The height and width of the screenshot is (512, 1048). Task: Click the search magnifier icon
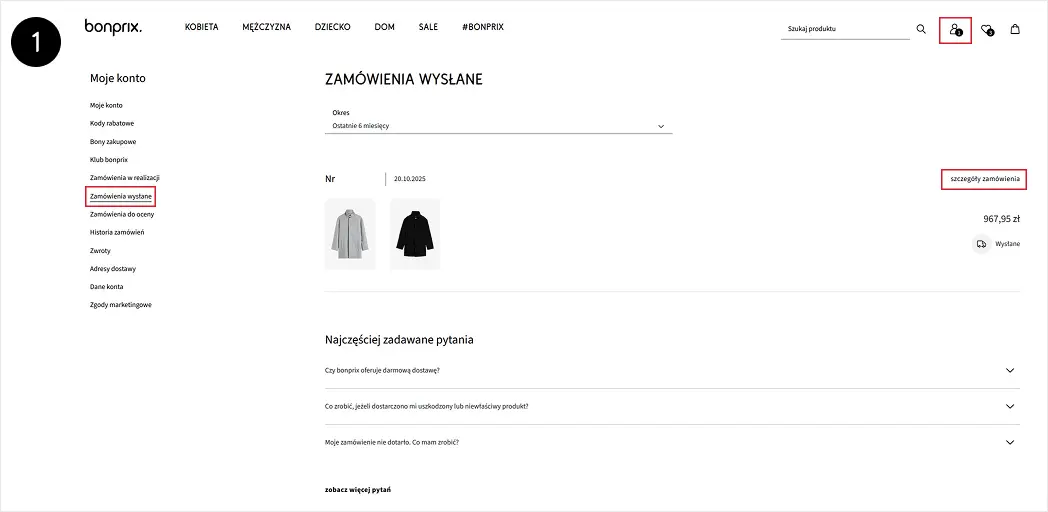pos(921,29)
